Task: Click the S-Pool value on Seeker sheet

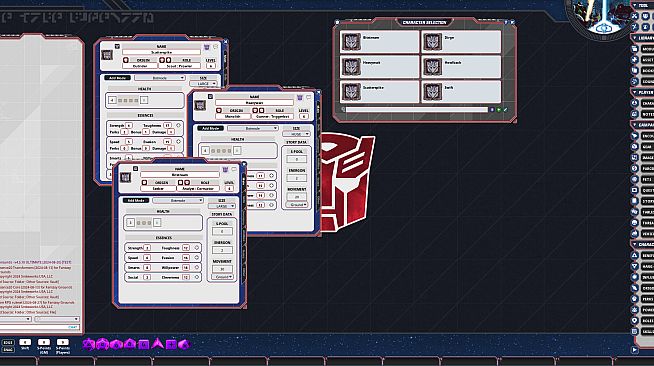Action: coord(222,231)
